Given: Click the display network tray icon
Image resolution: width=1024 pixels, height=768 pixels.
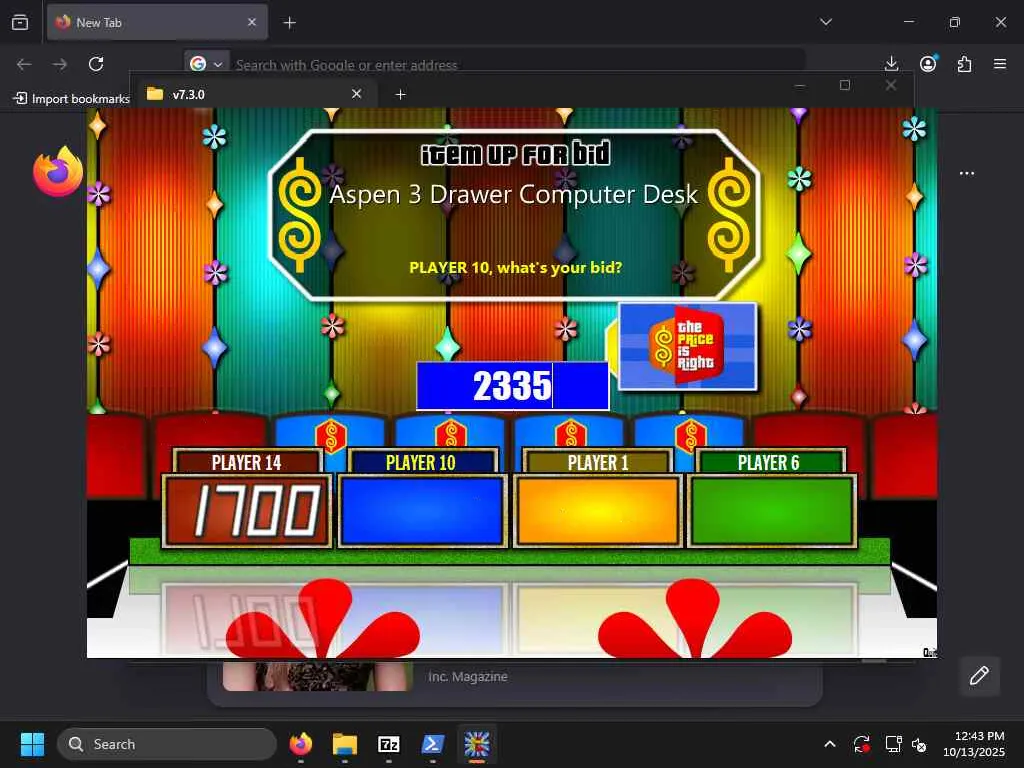Looking at the screenshot, I should click(x=893, y=744).
